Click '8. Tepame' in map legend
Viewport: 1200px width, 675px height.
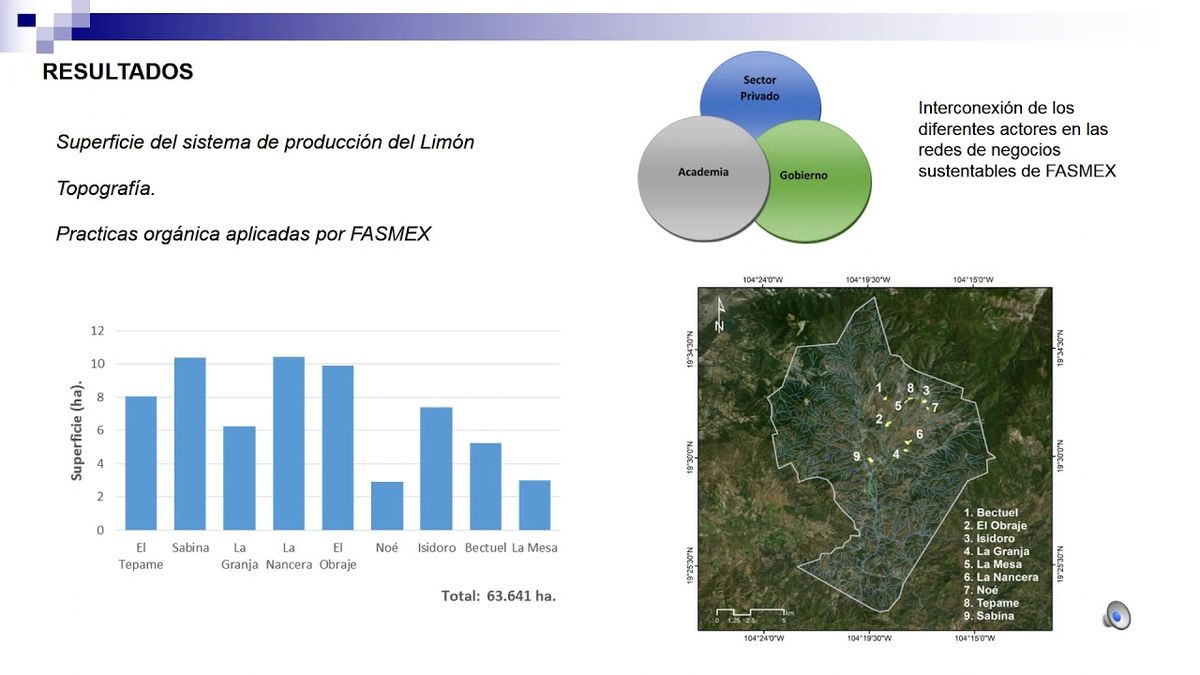coord(991,603)
